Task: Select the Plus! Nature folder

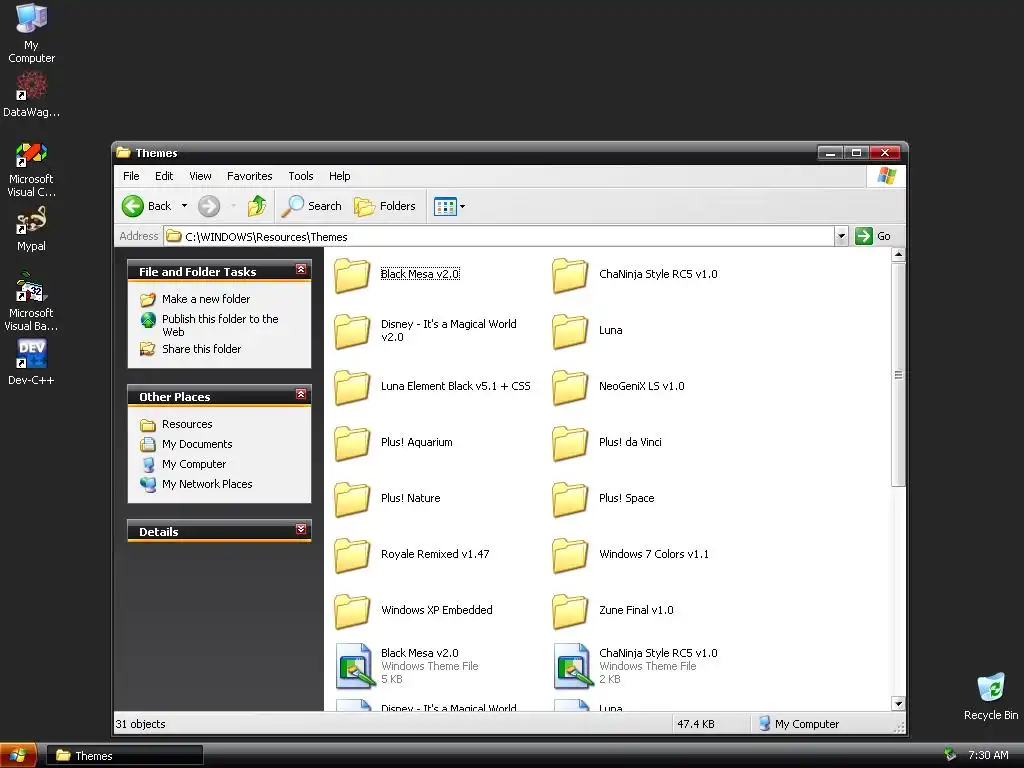Action: (x=353, y=500)
